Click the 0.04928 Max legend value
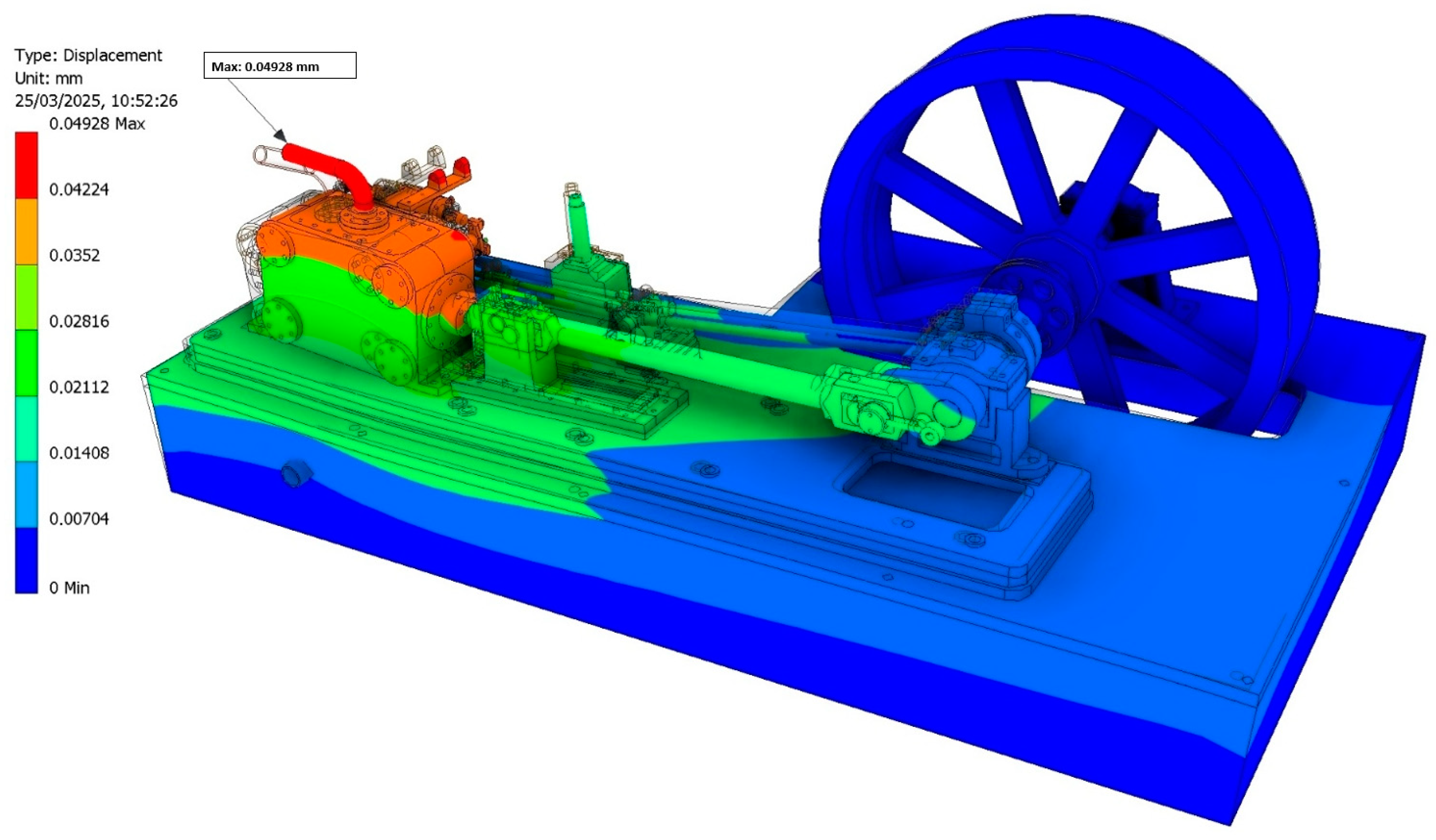This screenshot has width=1436, height=840. pos(97,123)
